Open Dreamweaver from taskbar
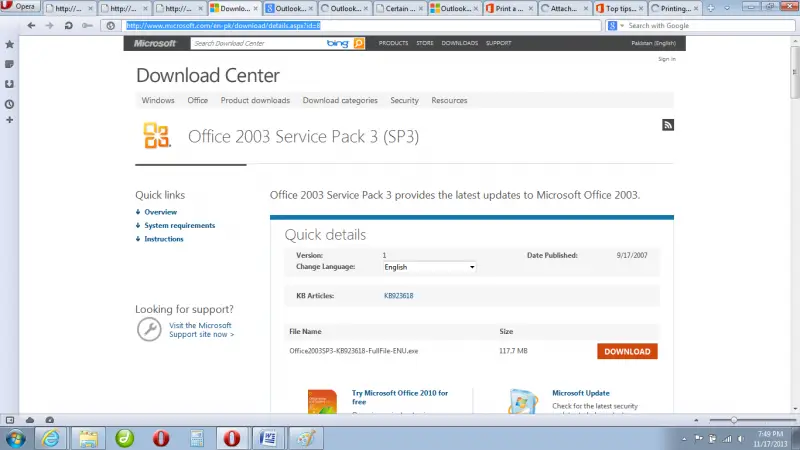This screenshot has width=800, height=450. click(124, 438)
